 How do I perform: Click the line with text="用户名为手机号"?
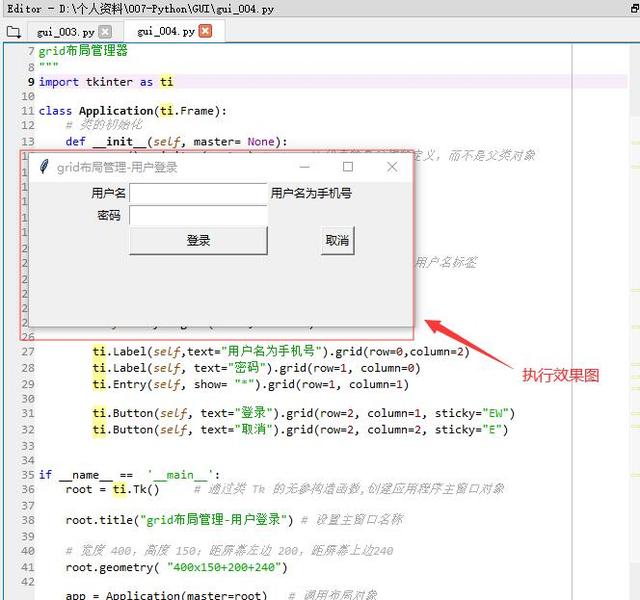tap(281, 352)
